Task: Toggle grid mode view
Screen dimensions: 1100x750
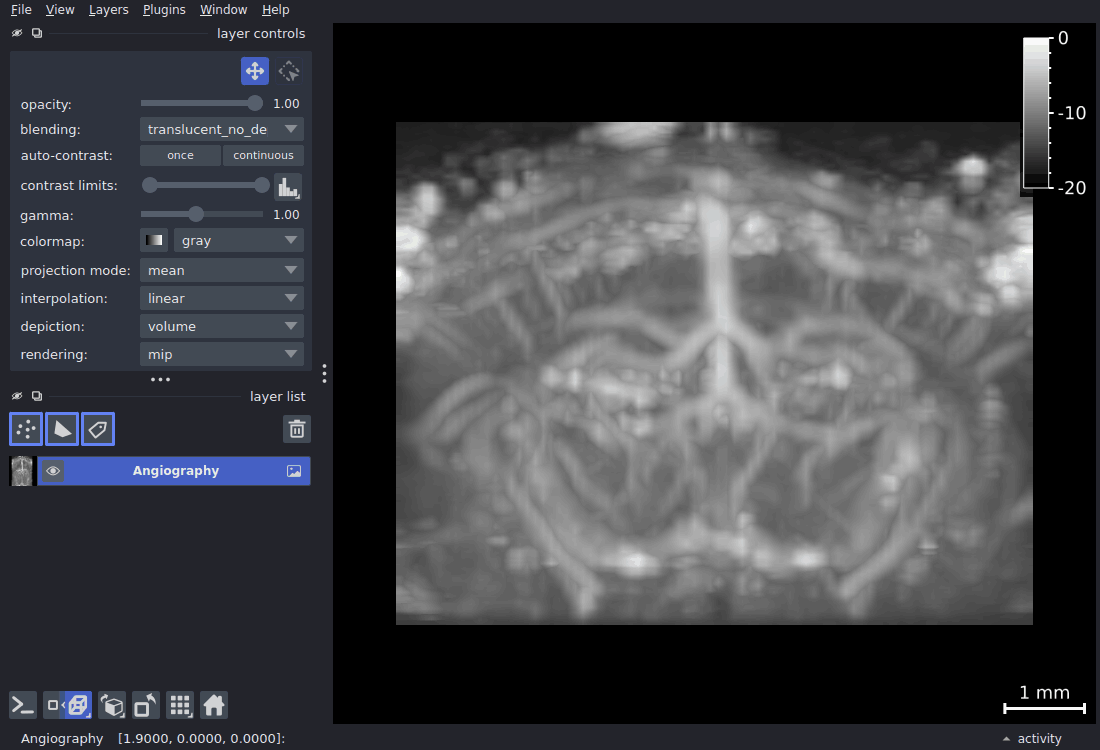Action: click(x=180, y=705)
